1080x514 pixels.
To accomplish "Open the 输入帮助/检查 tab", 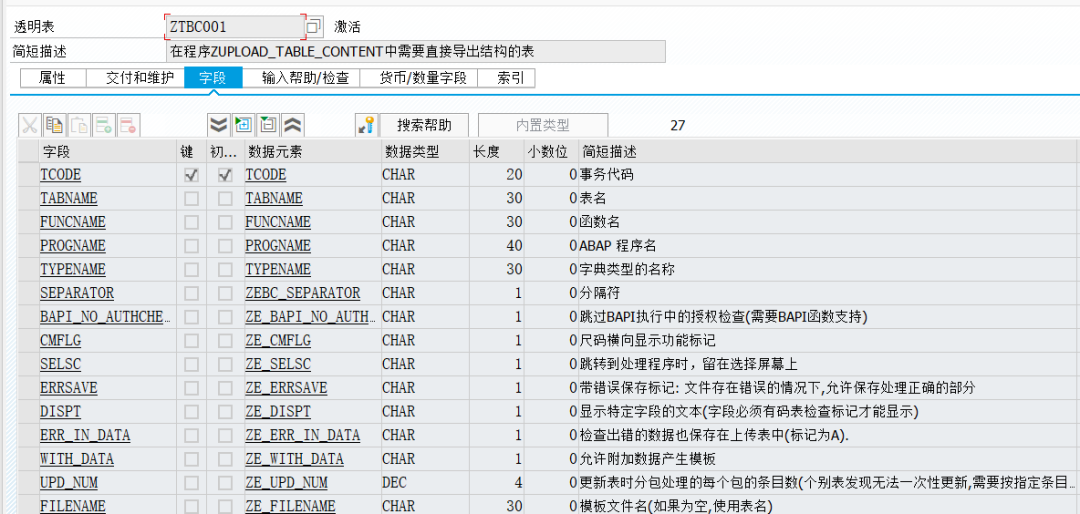I will pos(301,78).
